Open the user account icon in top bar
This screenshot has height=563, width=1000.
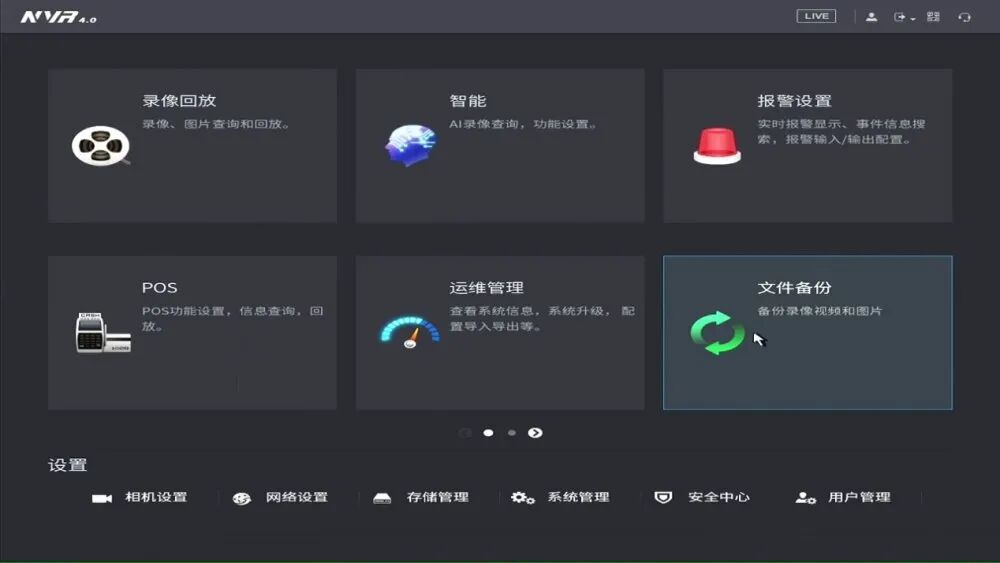click(871, 17)
